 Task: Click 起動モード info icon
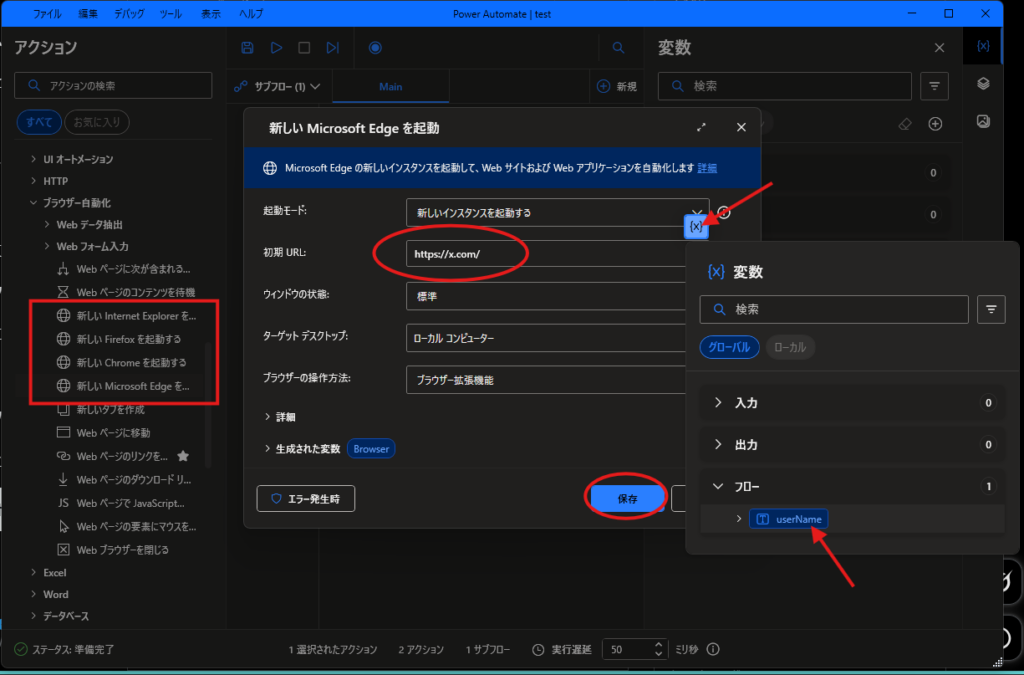724,213
